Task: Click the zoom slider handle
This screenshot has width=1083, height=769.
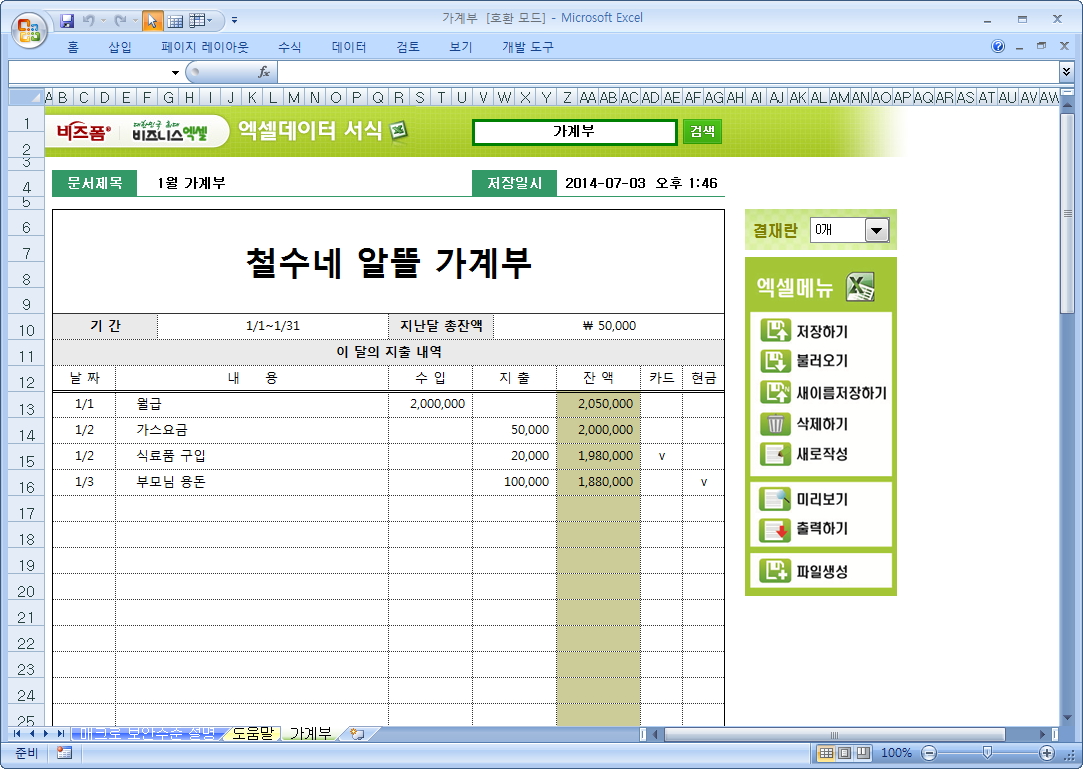Action: pyautogui.click(x=987, y=753)
